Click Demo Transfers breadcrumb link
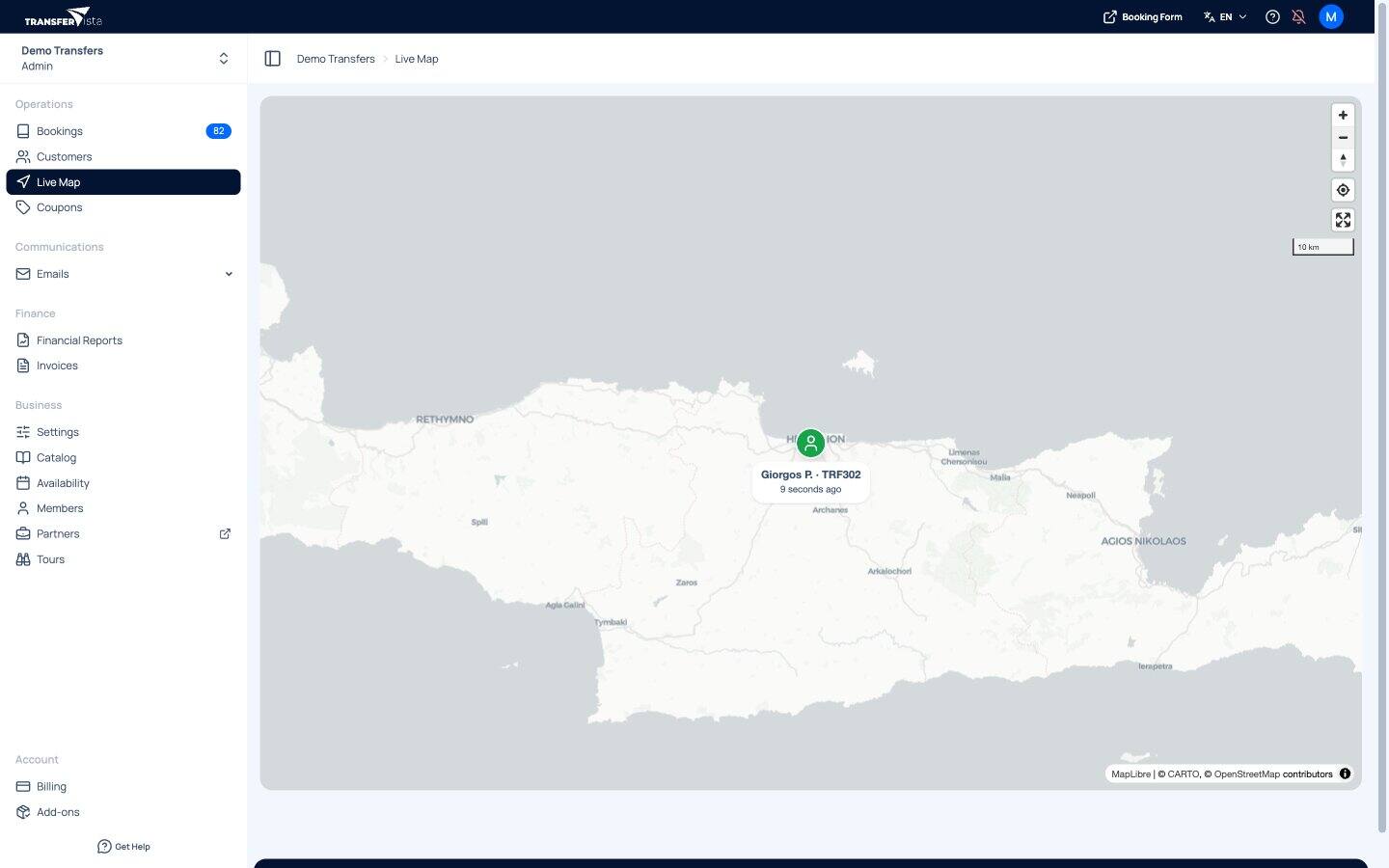The image size is (1389, 868). coord(336,59)
